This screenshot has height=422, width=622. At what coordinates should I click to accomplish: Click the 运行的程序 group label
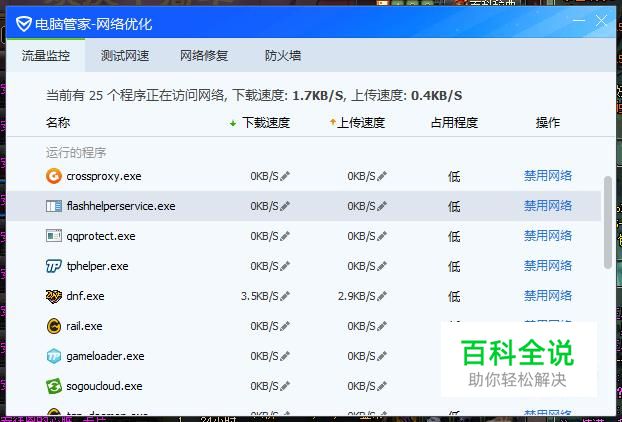[76, 153]
